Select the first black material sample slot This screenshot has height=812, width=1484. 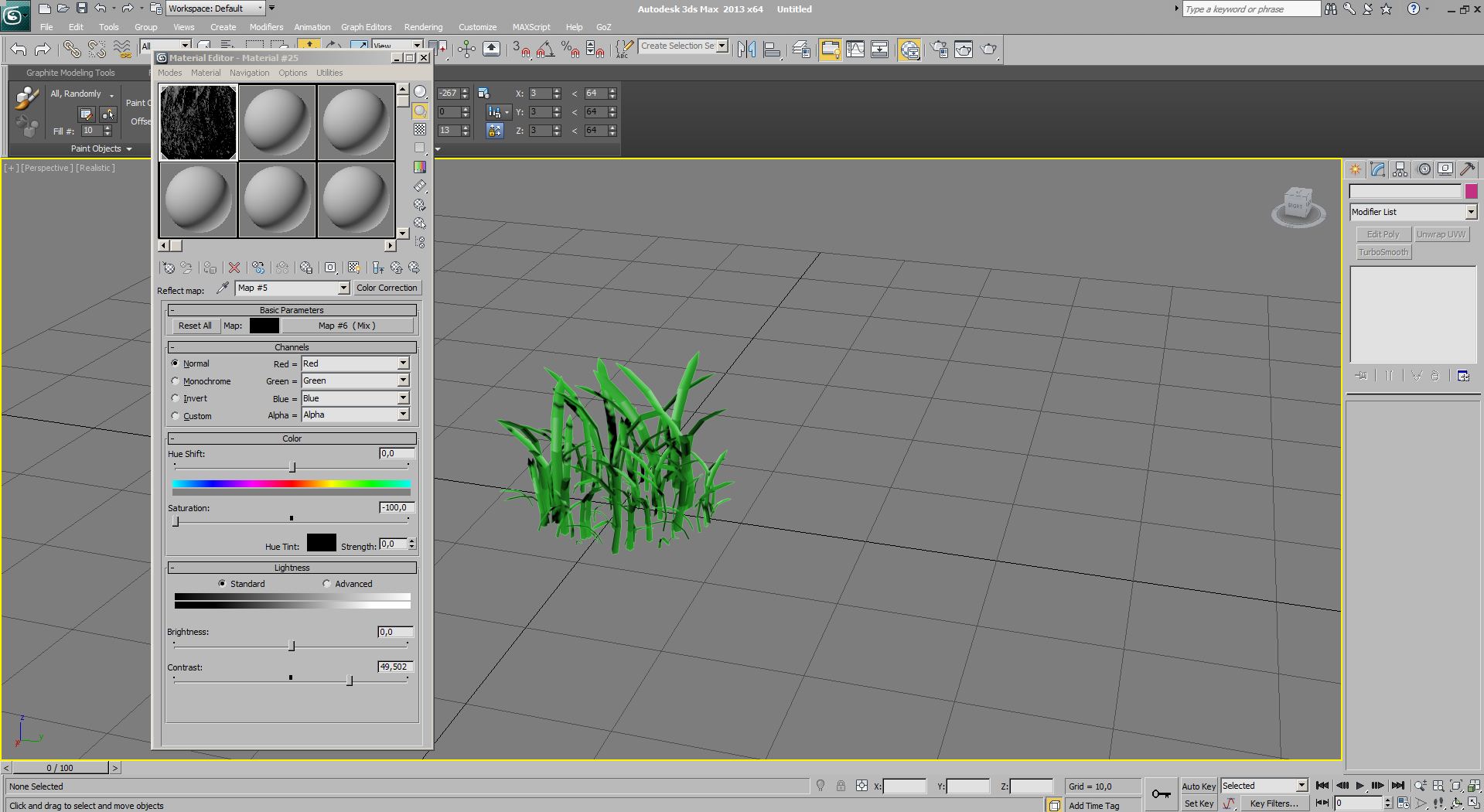[198, 122]
